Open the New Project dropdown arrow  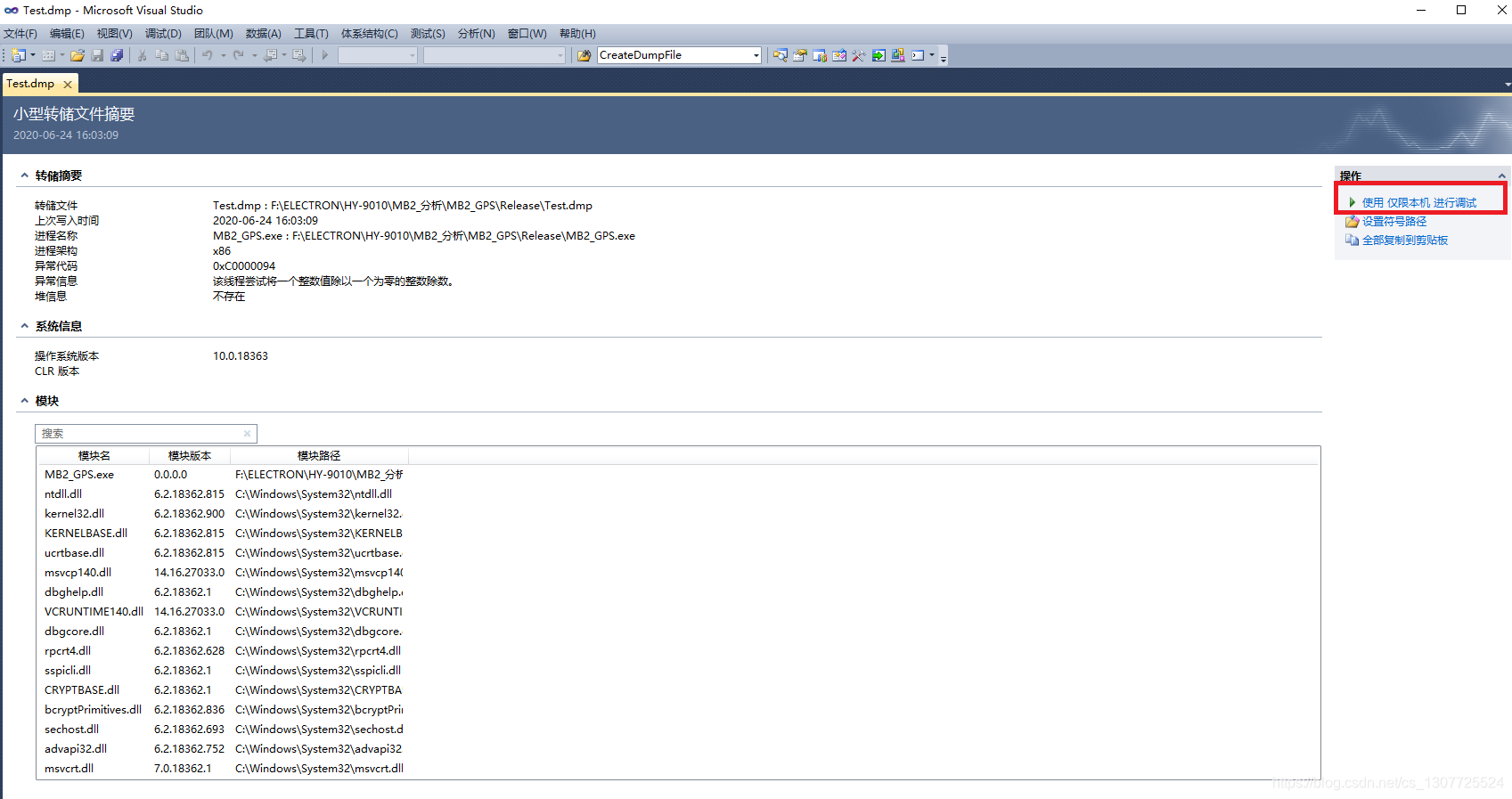[33, 55]
